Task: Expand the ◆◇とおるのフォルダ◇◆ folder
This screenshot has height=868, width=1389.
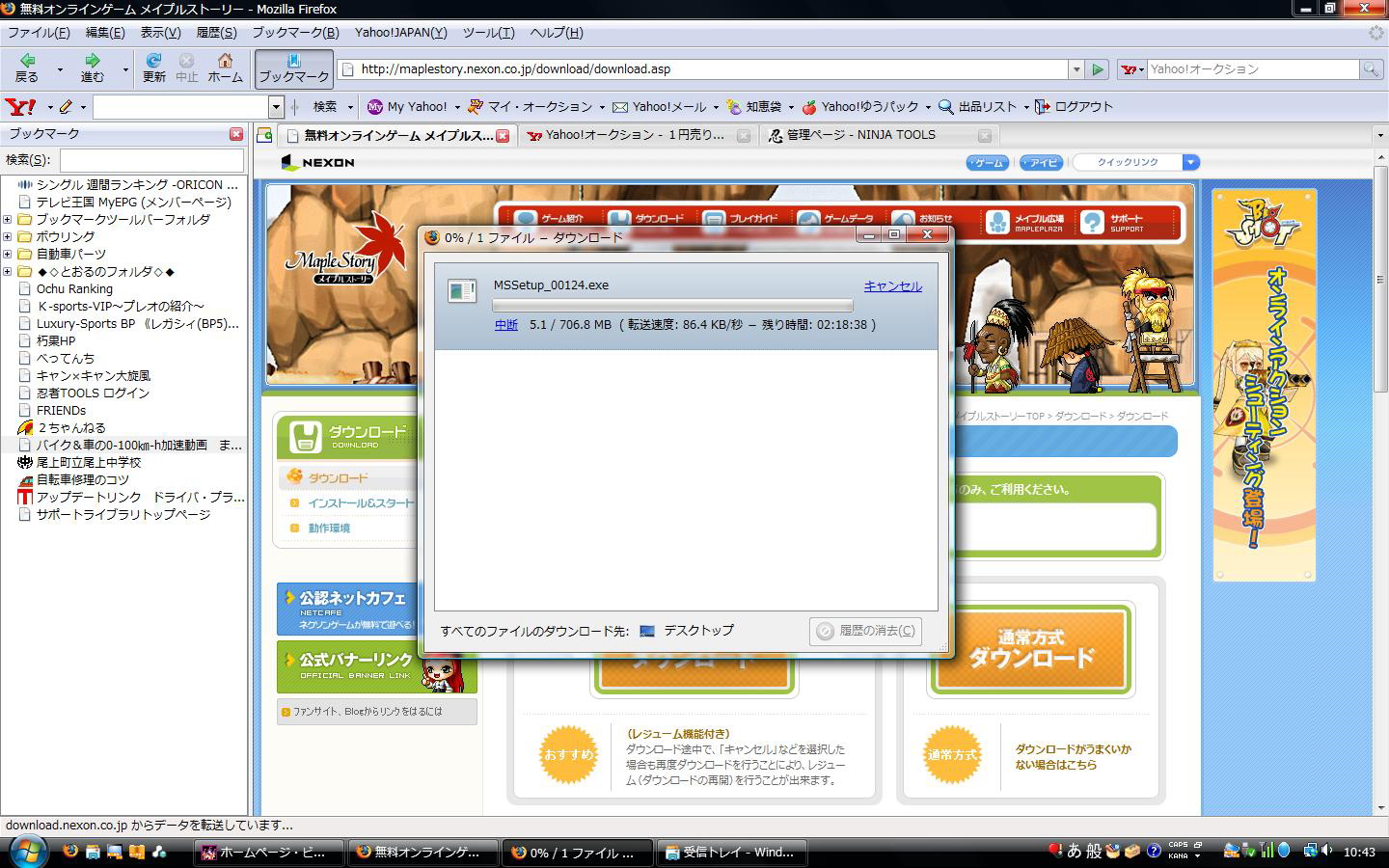Action: click(8, 271)
